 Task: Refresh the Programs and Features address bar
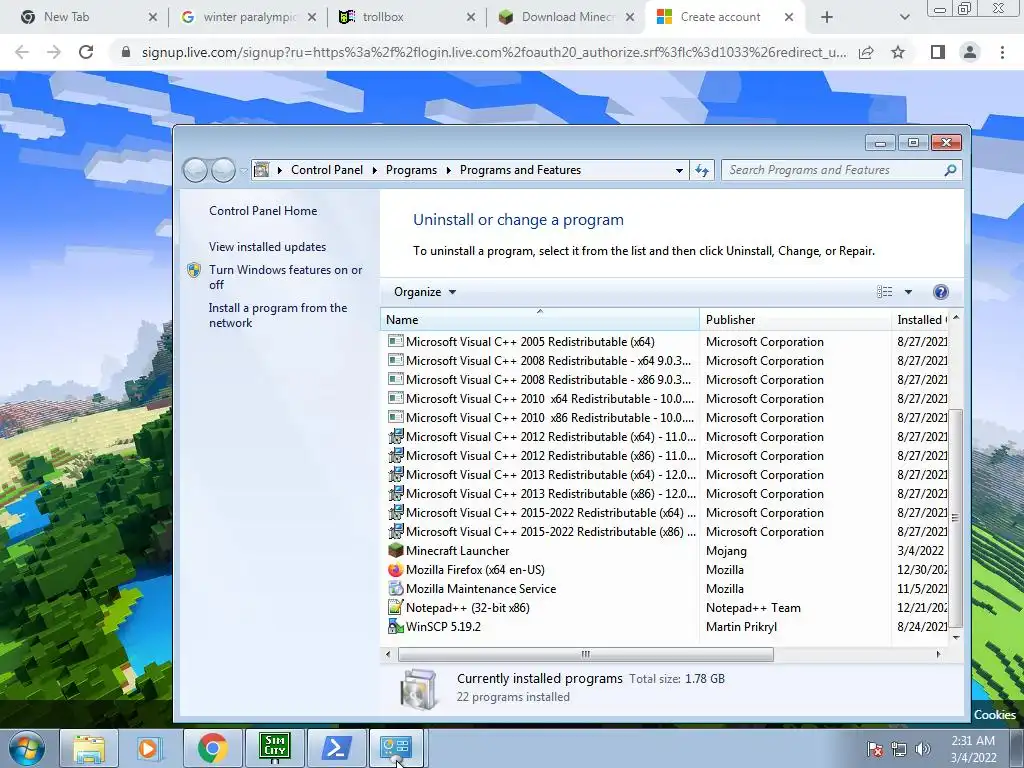pyautogui.click(x=702, y=170)
